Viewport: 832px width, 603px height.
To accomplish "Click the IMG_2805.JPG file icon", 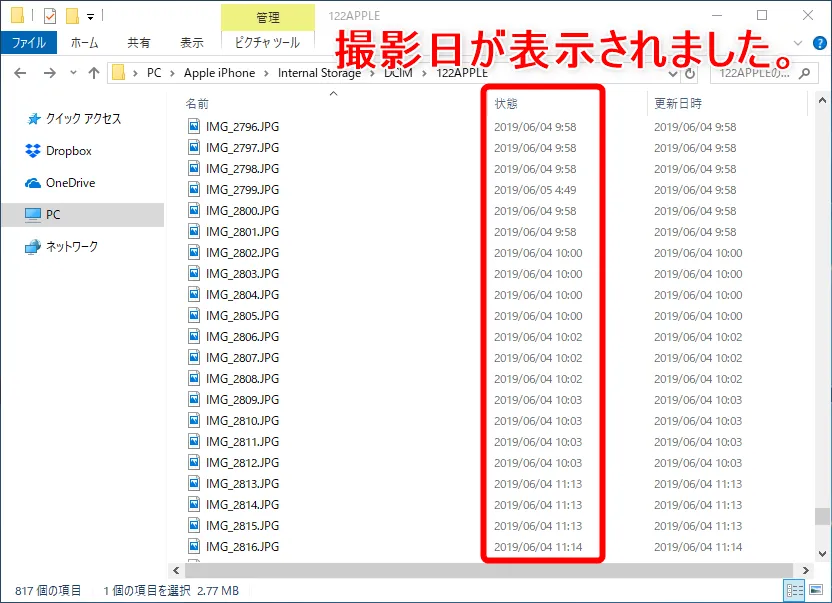I will coord(194,315).
